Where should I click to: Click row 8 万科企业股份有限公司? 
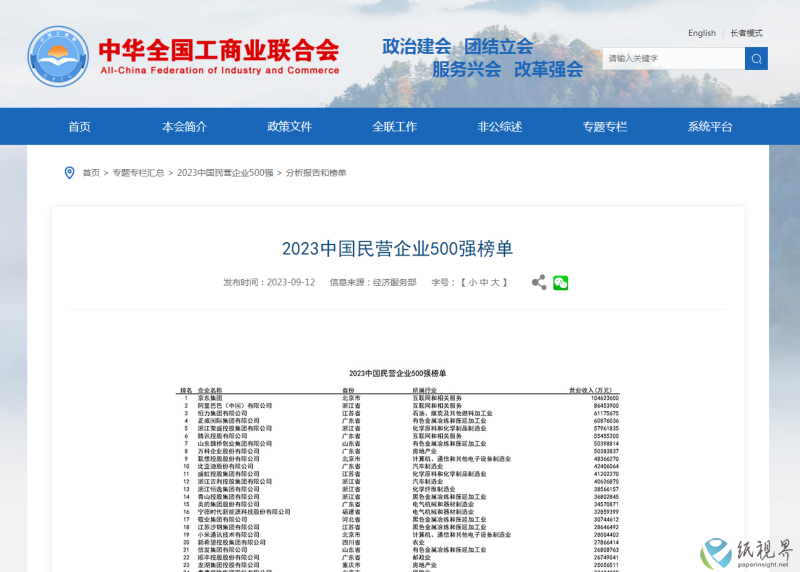tap(229, 451)
